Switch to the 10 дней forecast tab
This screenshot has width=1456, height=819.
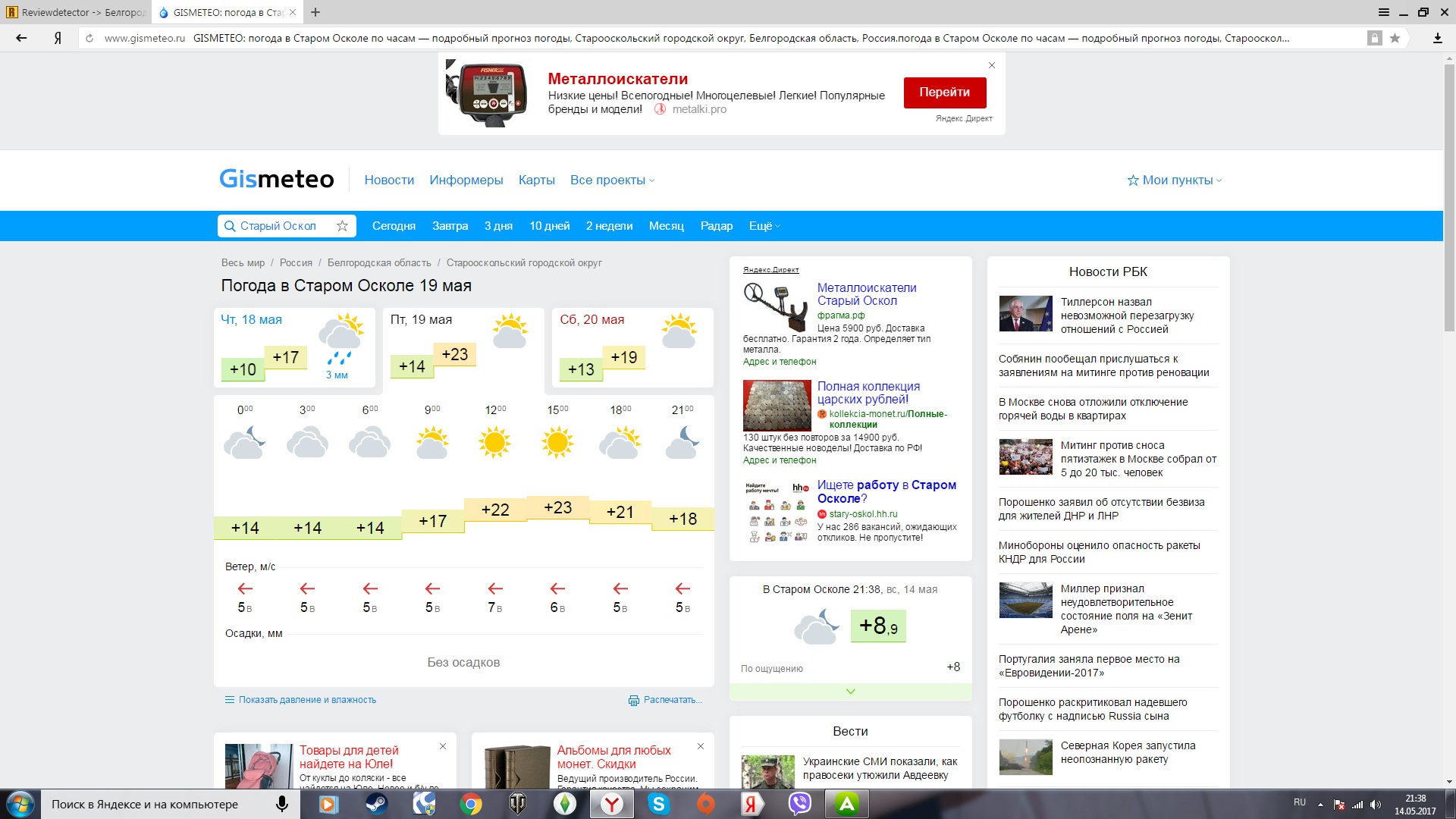point(549,226)
